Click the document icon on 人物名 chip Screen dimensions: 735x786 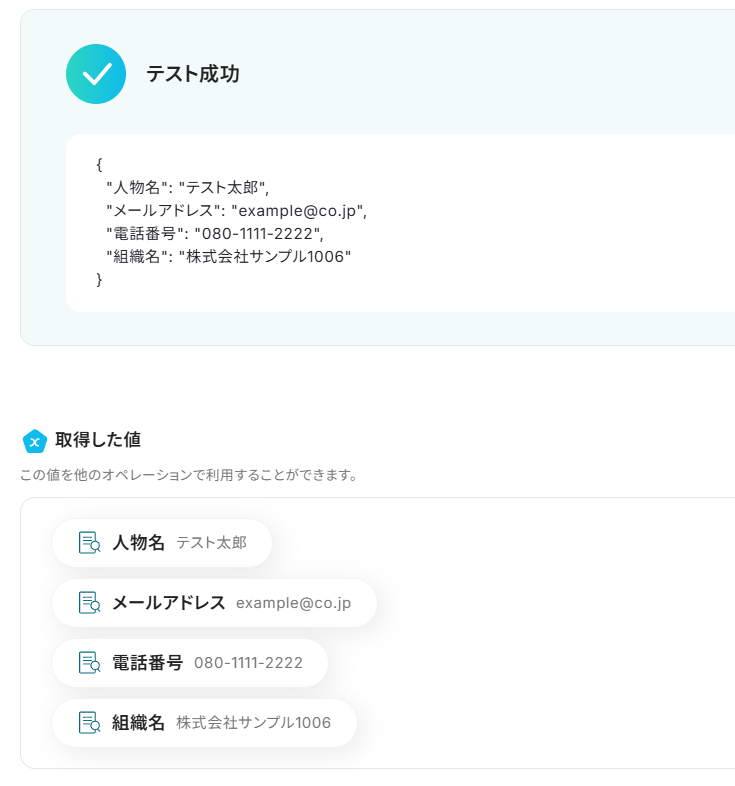point(89,543)
